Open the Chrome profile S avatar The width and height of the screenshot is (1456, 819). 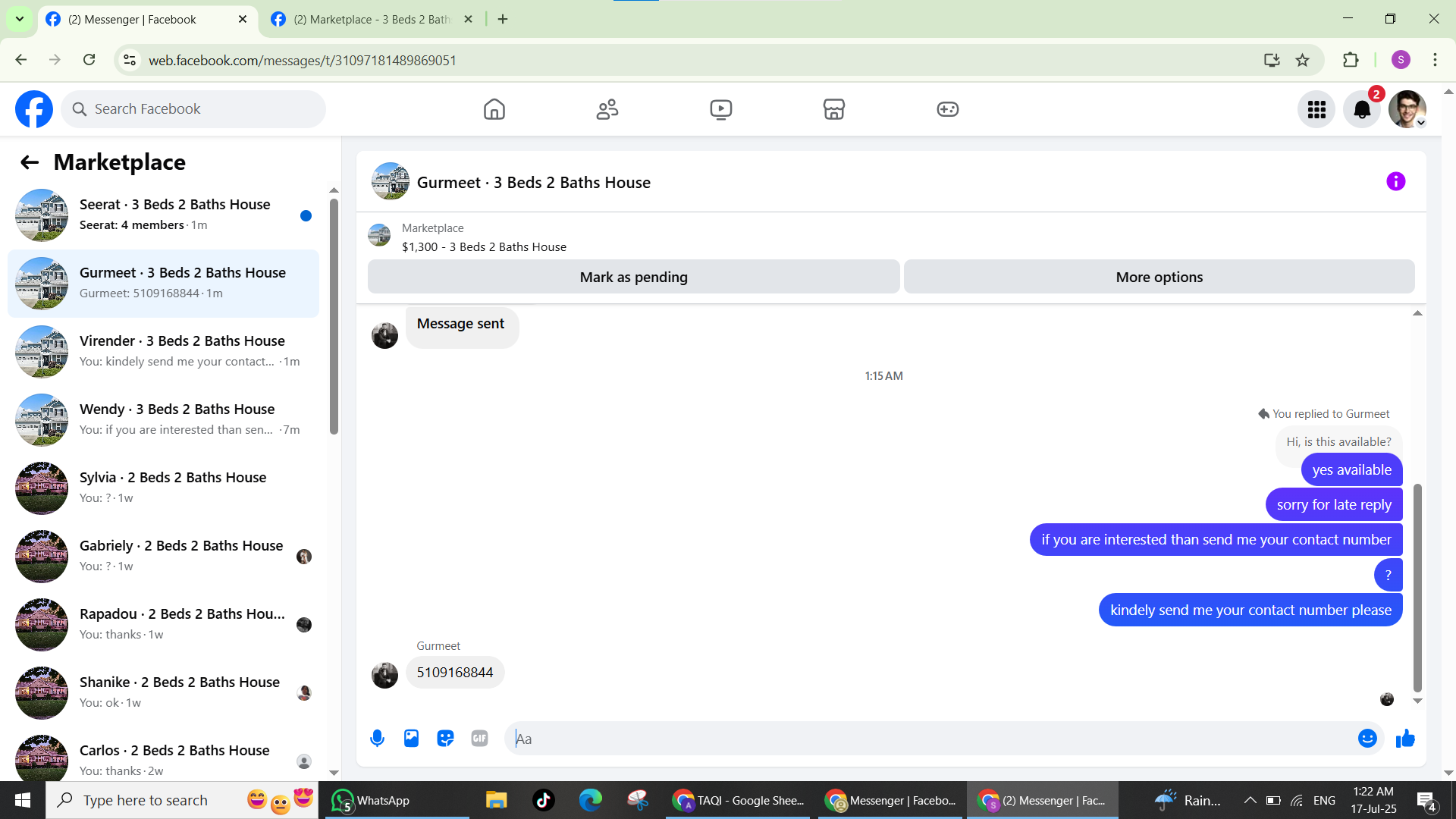1401,60
